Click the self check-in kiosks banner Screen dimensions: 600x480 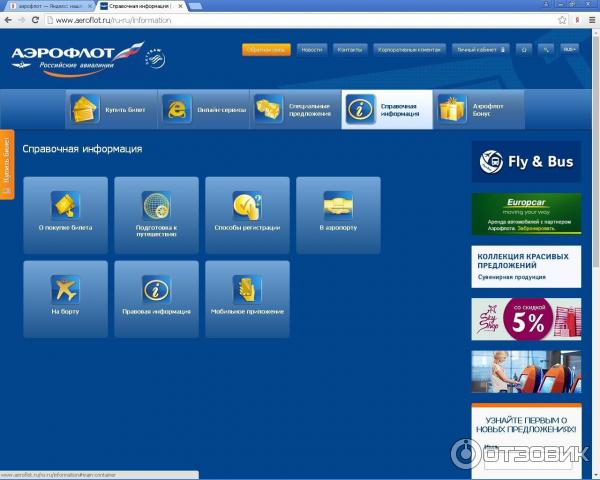coord(526,372)
